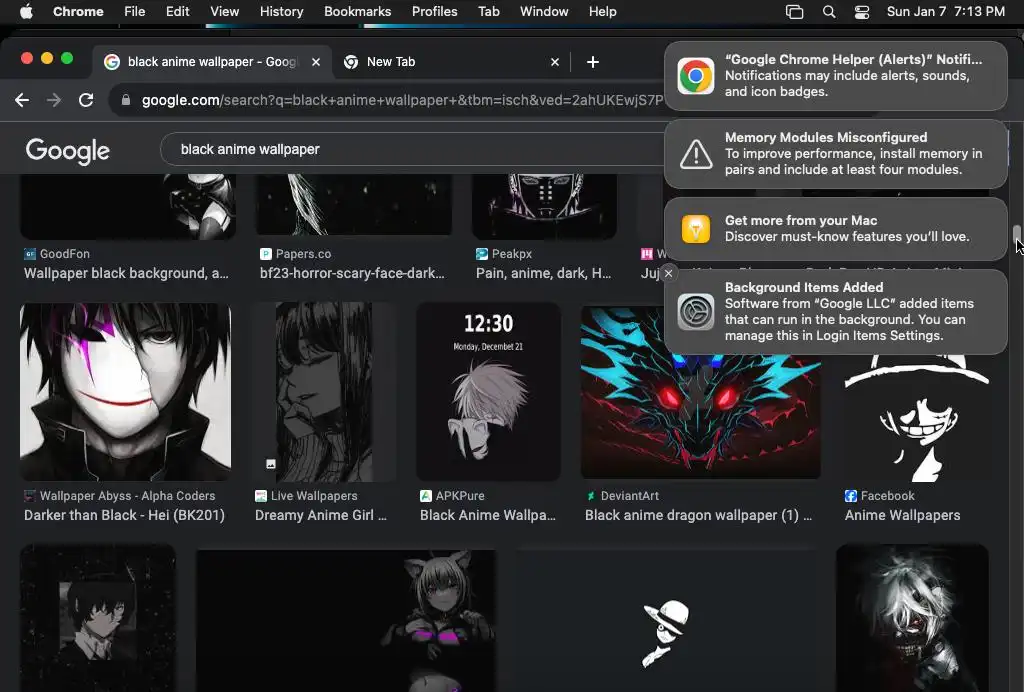
Task: Open the File menu
Action: [135, 12]
